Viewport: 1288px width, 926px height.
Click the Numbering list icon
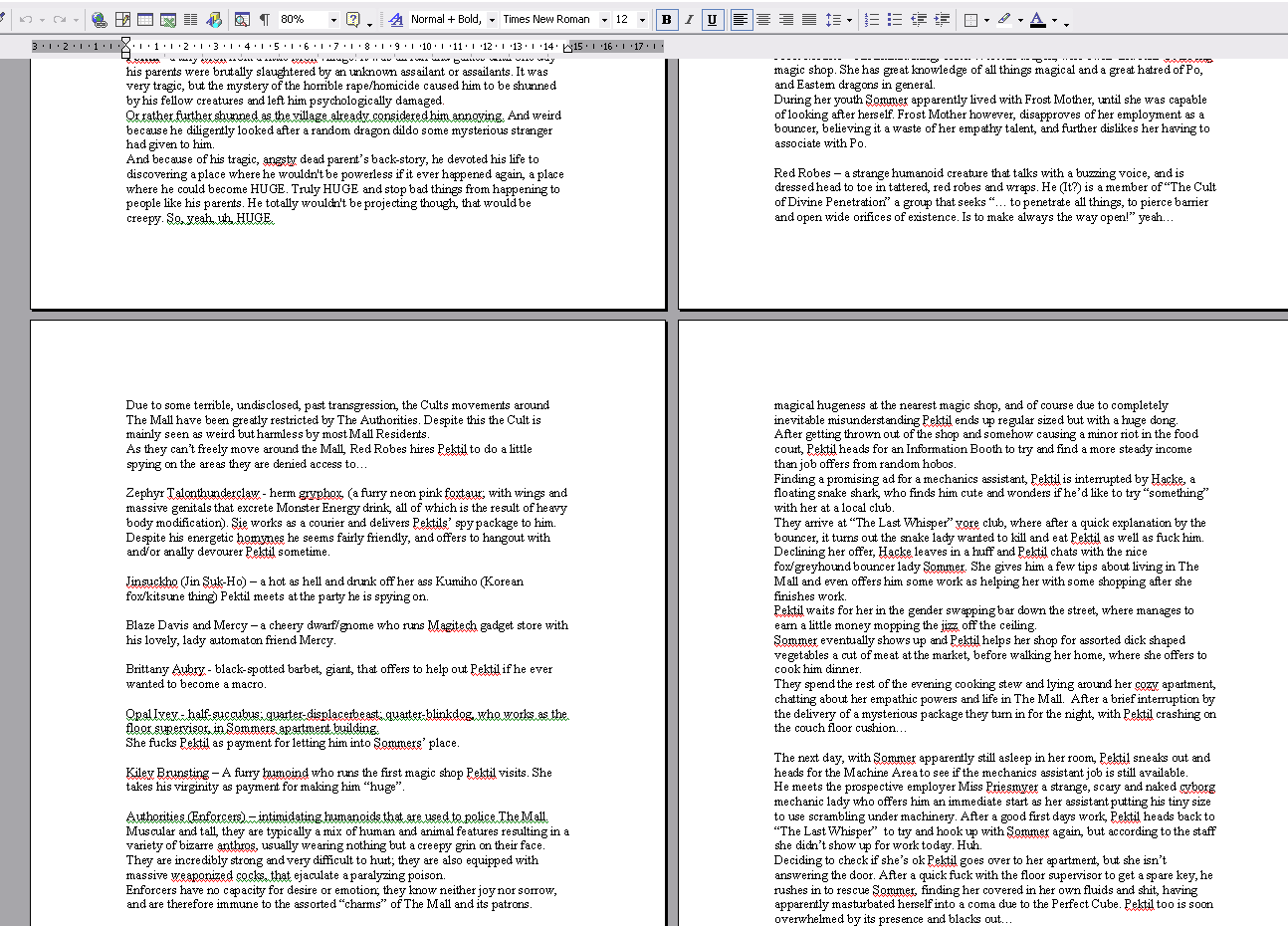872,19
